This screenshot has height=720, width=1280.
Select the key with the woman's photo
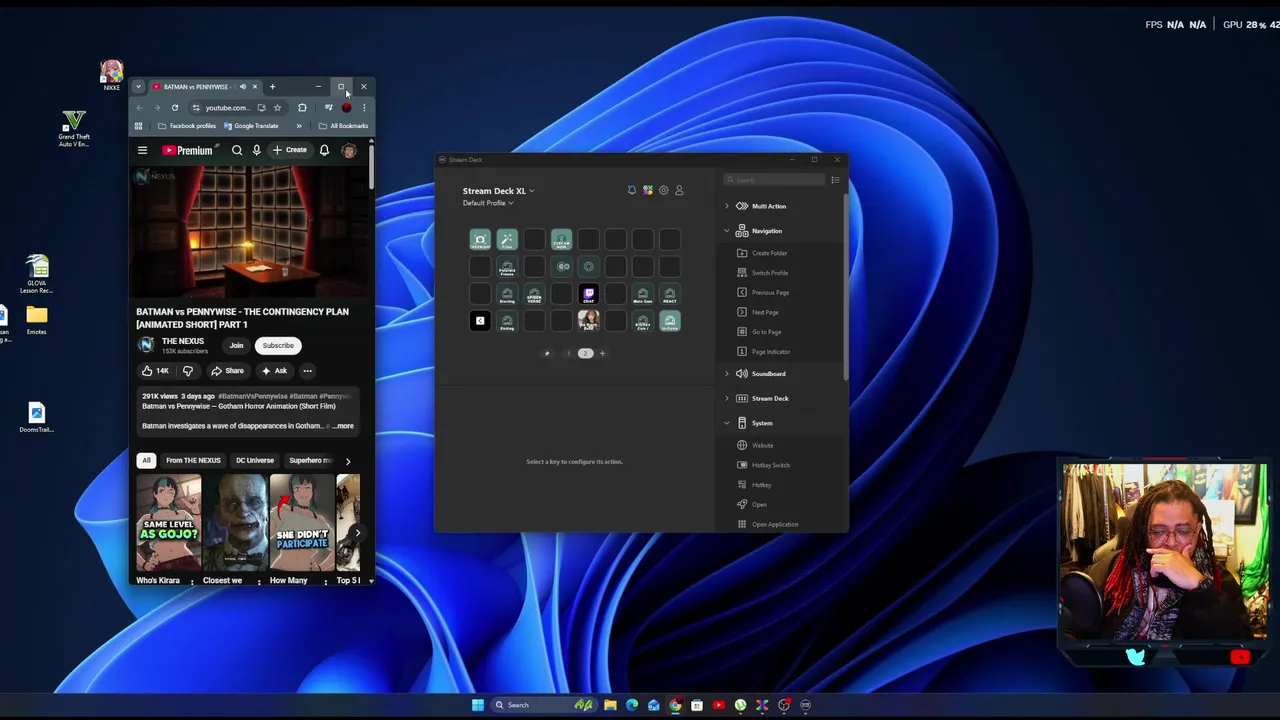[588, 320]
